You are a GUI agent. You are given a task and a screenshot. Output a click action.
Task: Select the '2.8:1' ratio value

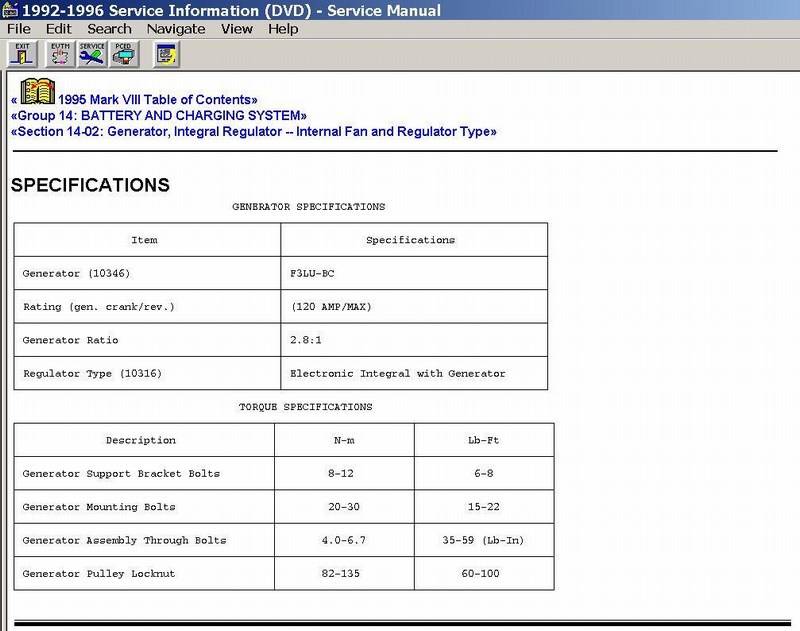(306, 340)
